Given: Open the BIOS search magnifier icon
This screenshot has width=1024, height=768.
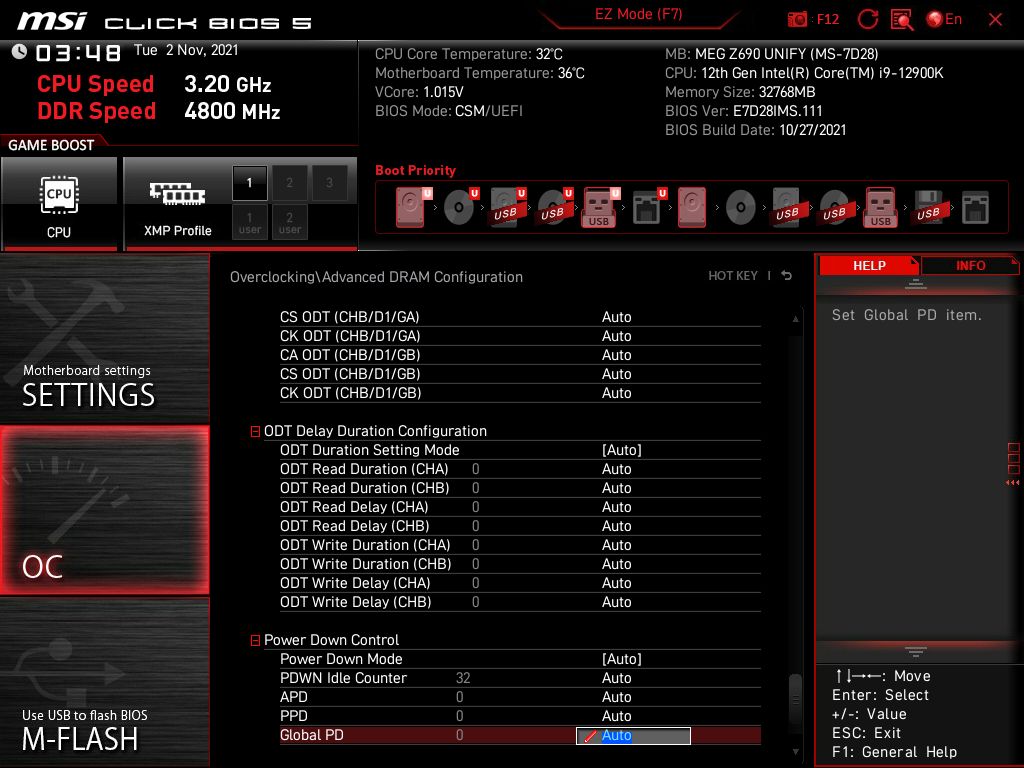Looking at the screenshot, I should [902, 20].
